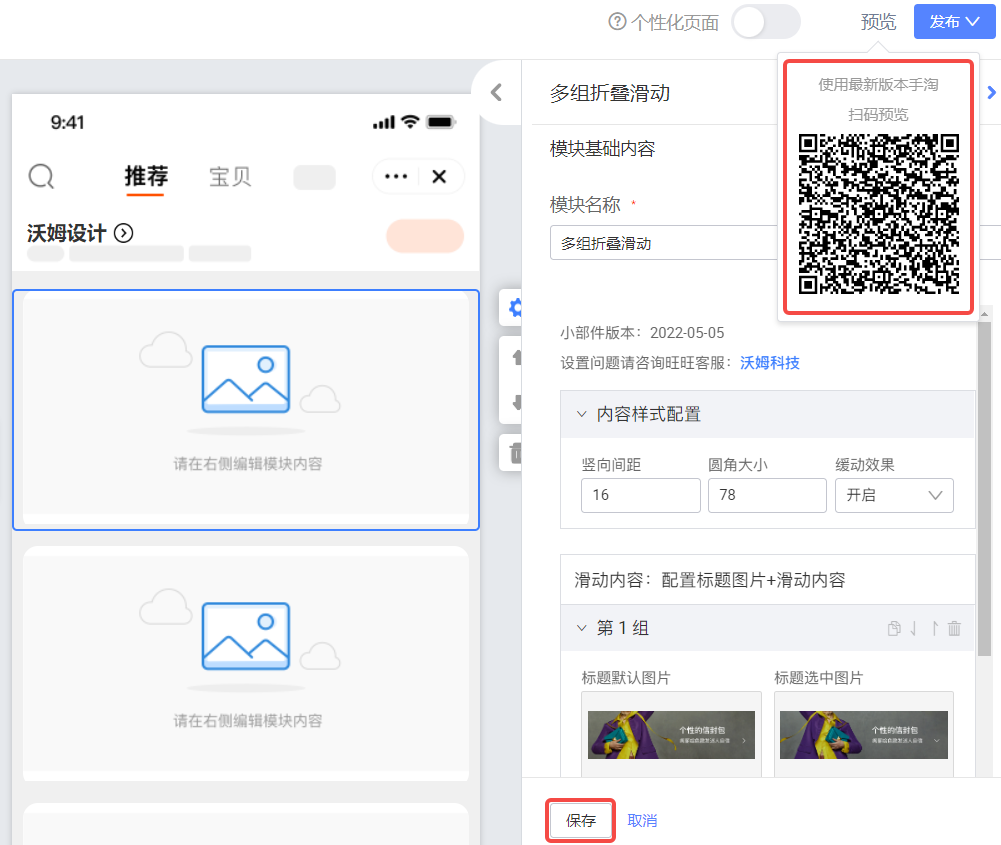Move 第 1 组 up with the up-arrow icon
This screenshot has width=1001, height=845.
pos(934,629)
